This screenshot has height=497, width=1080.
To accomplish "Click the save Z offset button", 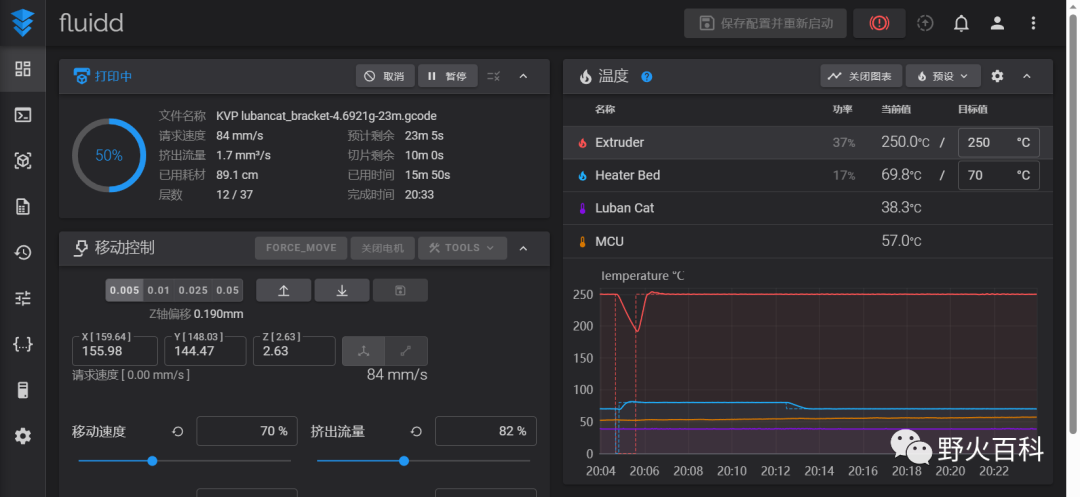I will (400, 290).
